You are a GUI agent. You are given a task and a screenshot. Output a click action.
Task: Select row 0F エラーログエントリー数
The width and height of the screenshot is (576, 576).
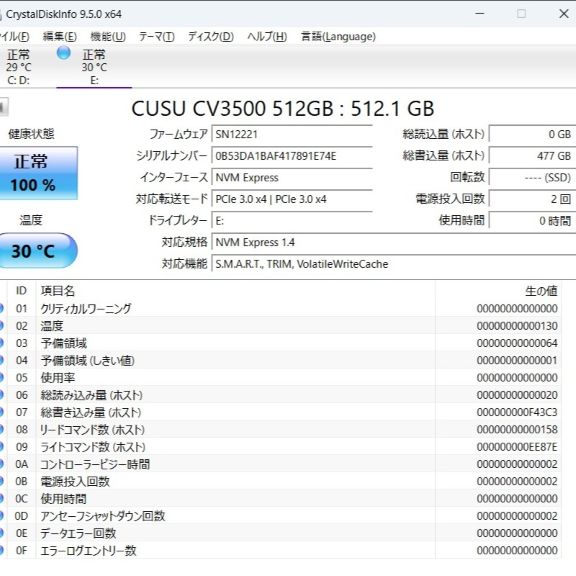tap(281, 550)
